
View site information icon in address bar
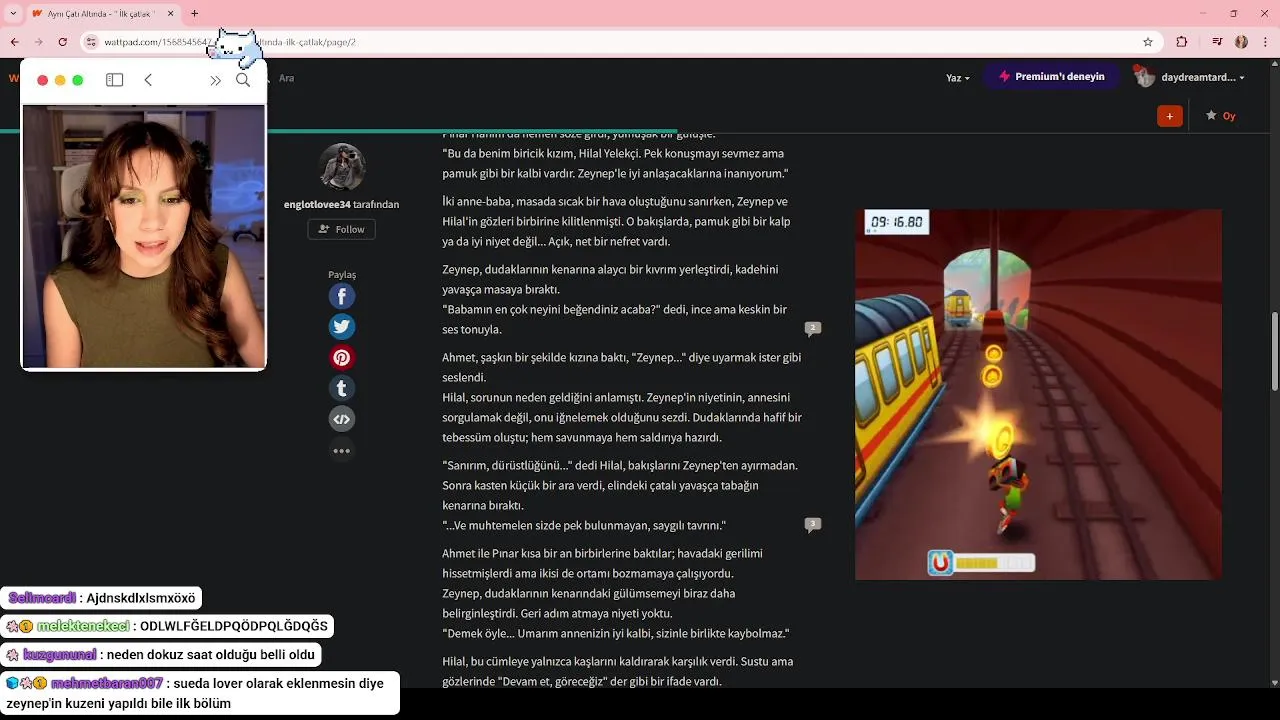tap(91, 42)
